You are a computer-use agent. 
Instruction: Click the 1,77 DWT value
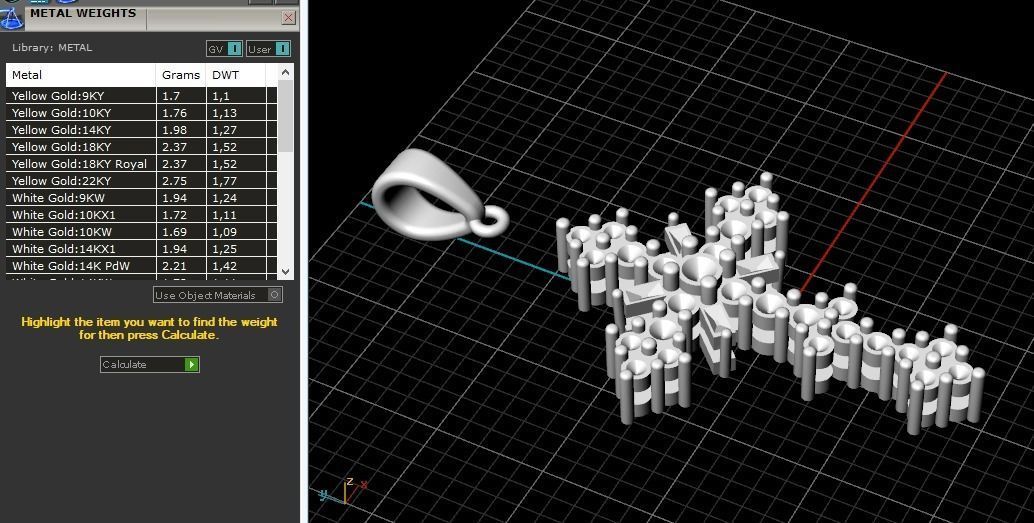(x=224, y=181)
